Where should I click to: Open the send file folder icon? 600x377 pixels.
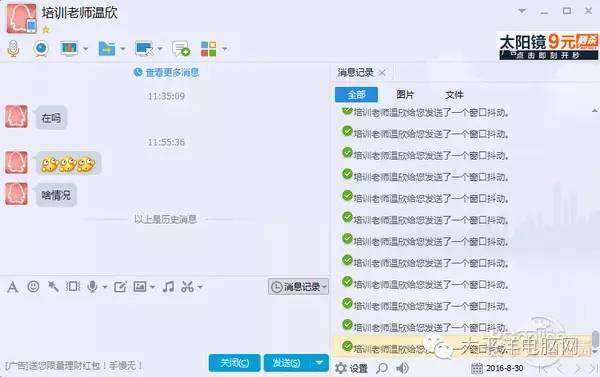(107, 49)
